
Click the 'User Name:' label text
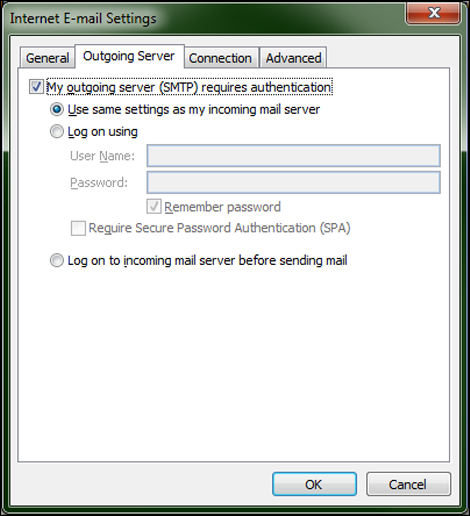(102, 156)
